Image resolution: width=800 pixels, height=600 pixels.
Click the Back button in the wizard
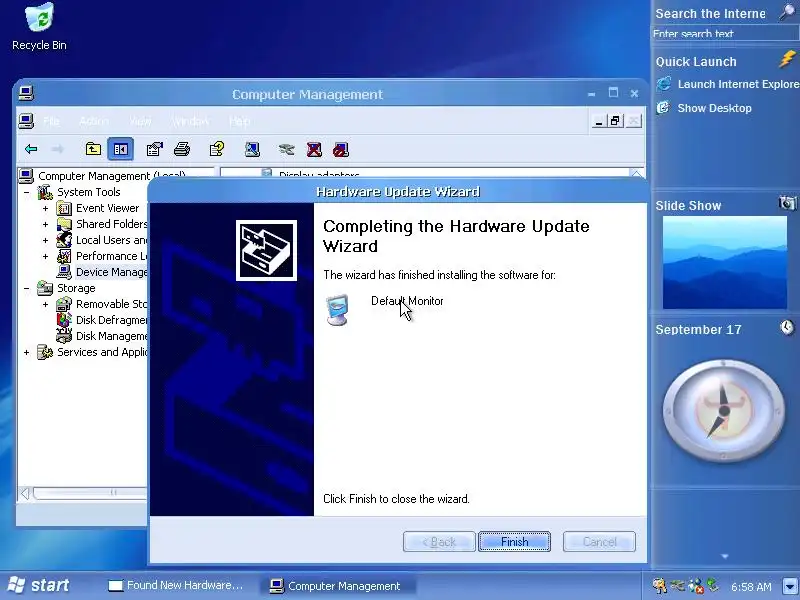439,541
